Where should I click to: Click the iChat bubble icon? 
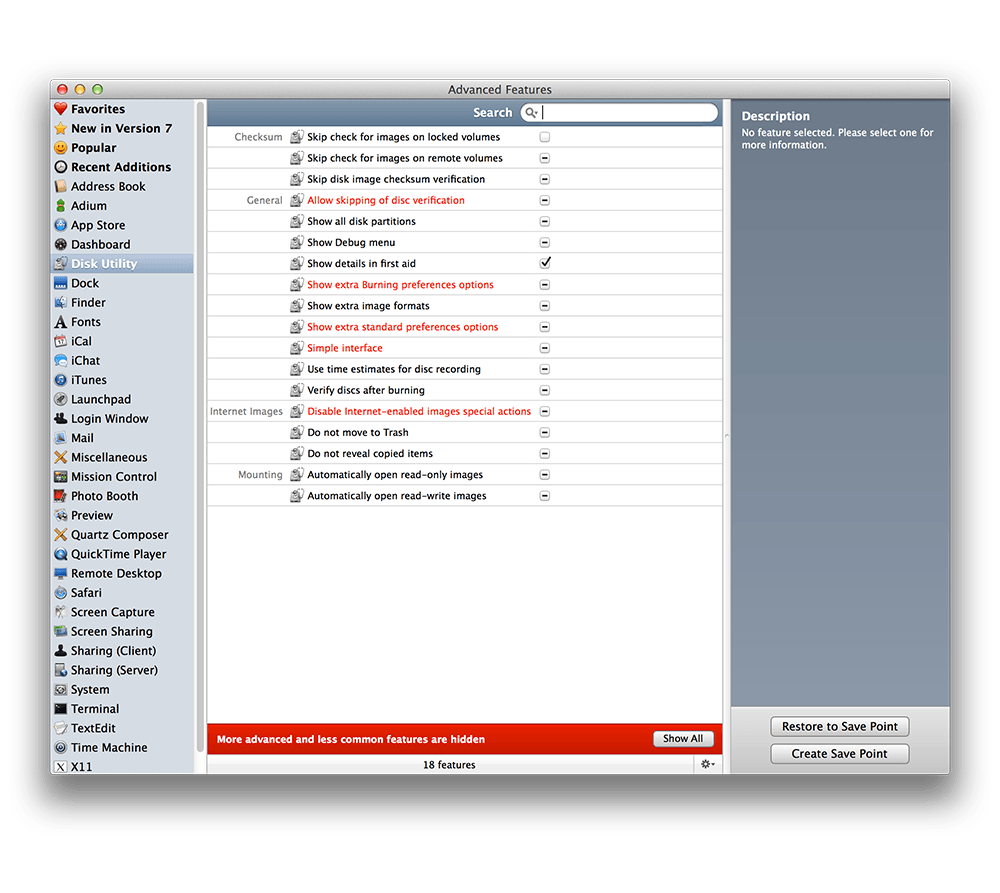tap(61, 360)
